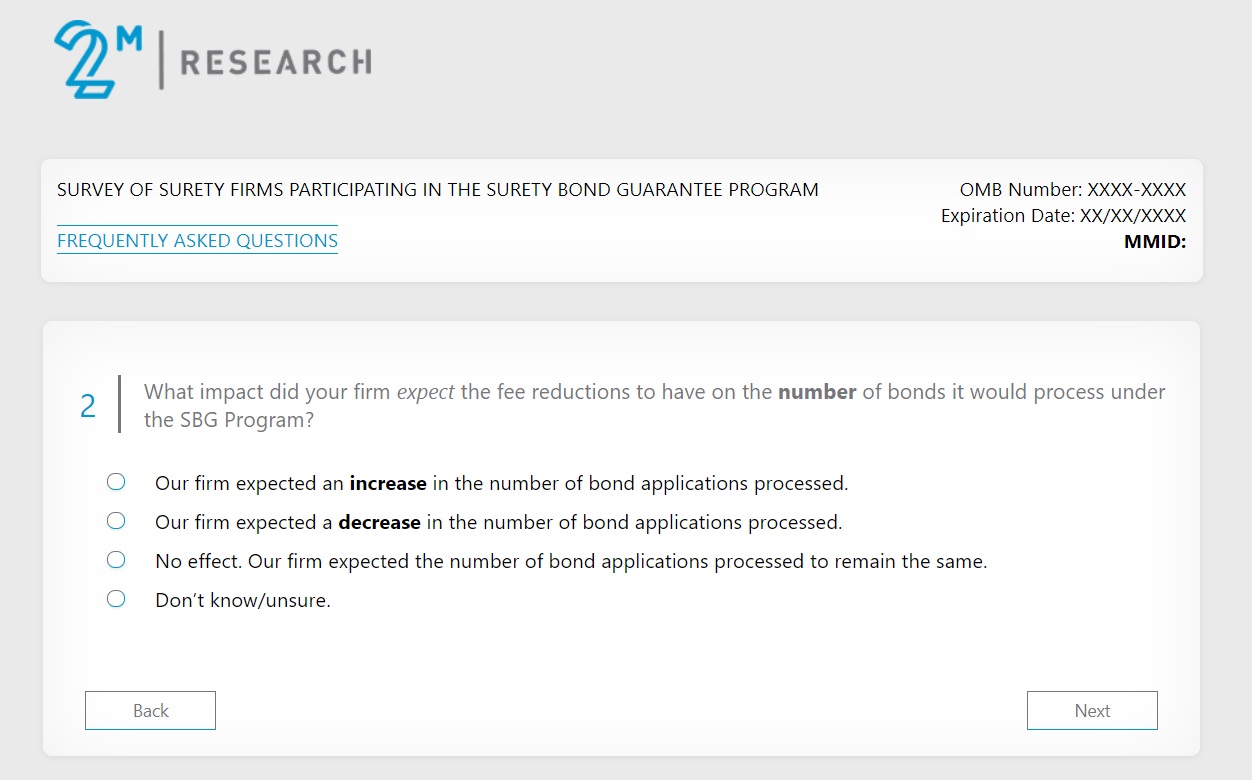This screenshot has height=780, width=1252.
Task: Click the question number 2
Action: click(88, 406)
